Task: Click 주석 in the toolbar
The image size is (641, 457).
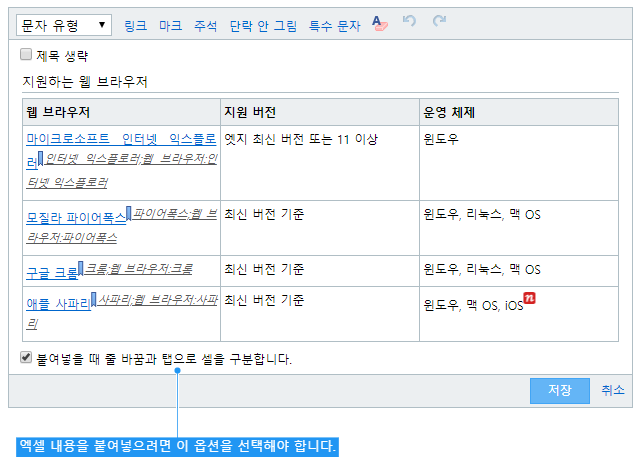Action: pyautogui.click(x=205, y=24)
